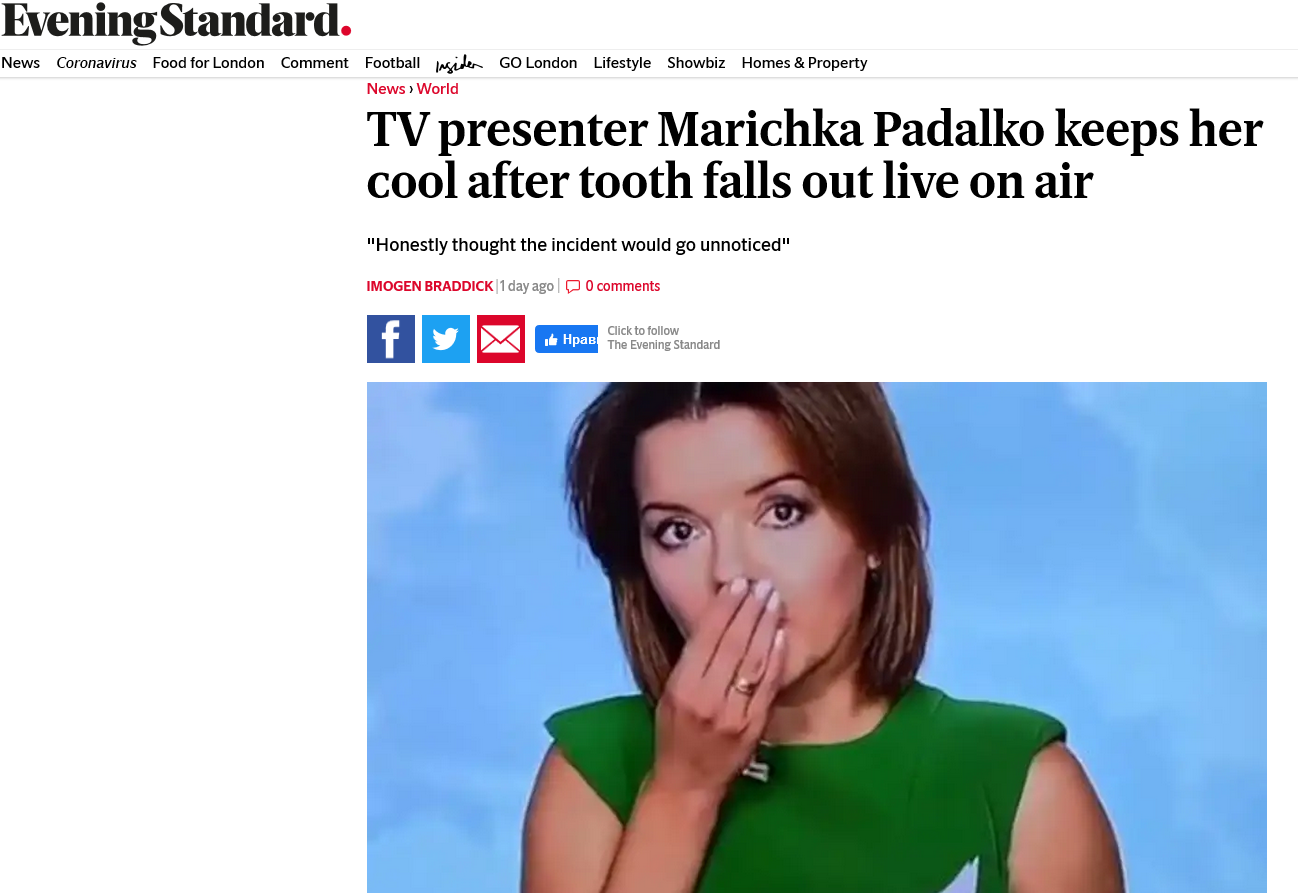This screenshot has width=1298, height=893.
Task: Open the Coronavirus navigation item
Action: coord(96,63)
